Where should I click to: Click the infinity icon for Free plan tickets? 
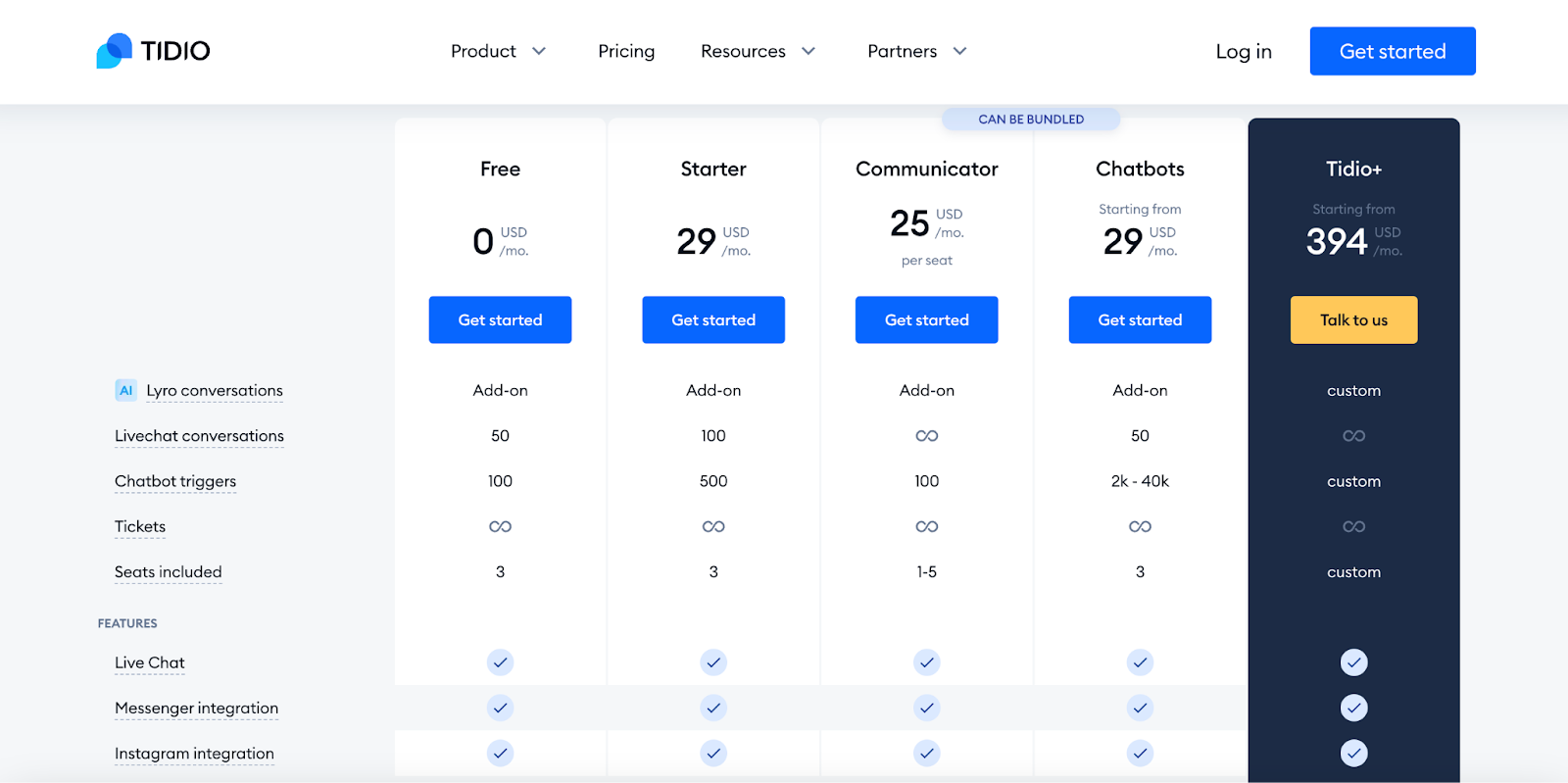[x=500, y=527]
